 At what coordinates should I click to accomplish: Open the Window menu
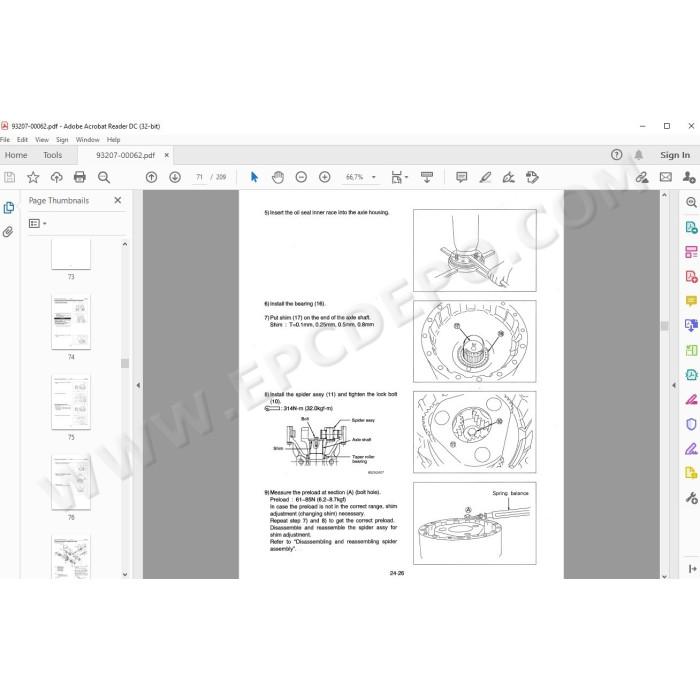point(88,140)
